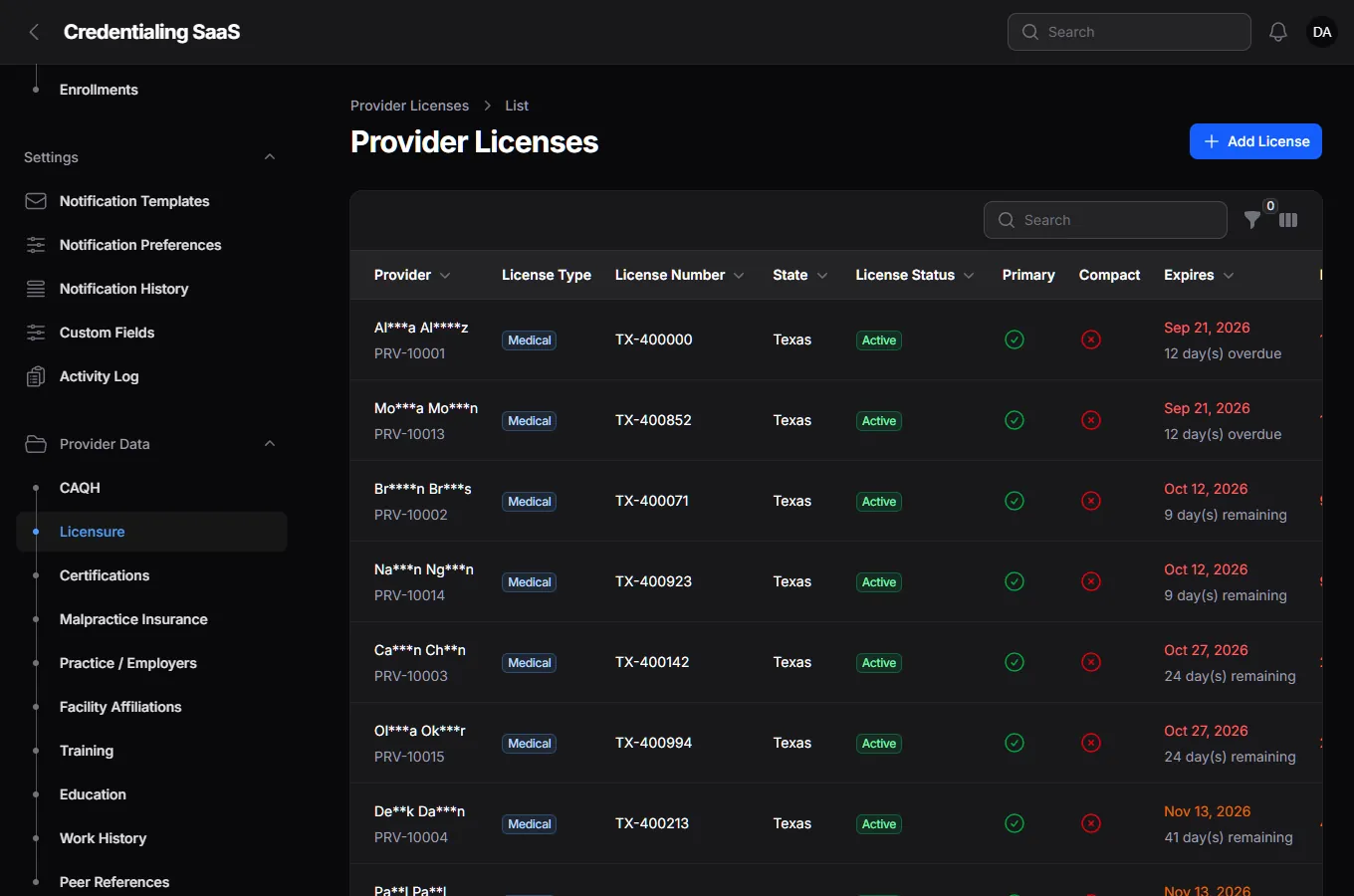Open the DA user avatar menu
This screenshot has height=896, width=1354.
click(1322, 32)
